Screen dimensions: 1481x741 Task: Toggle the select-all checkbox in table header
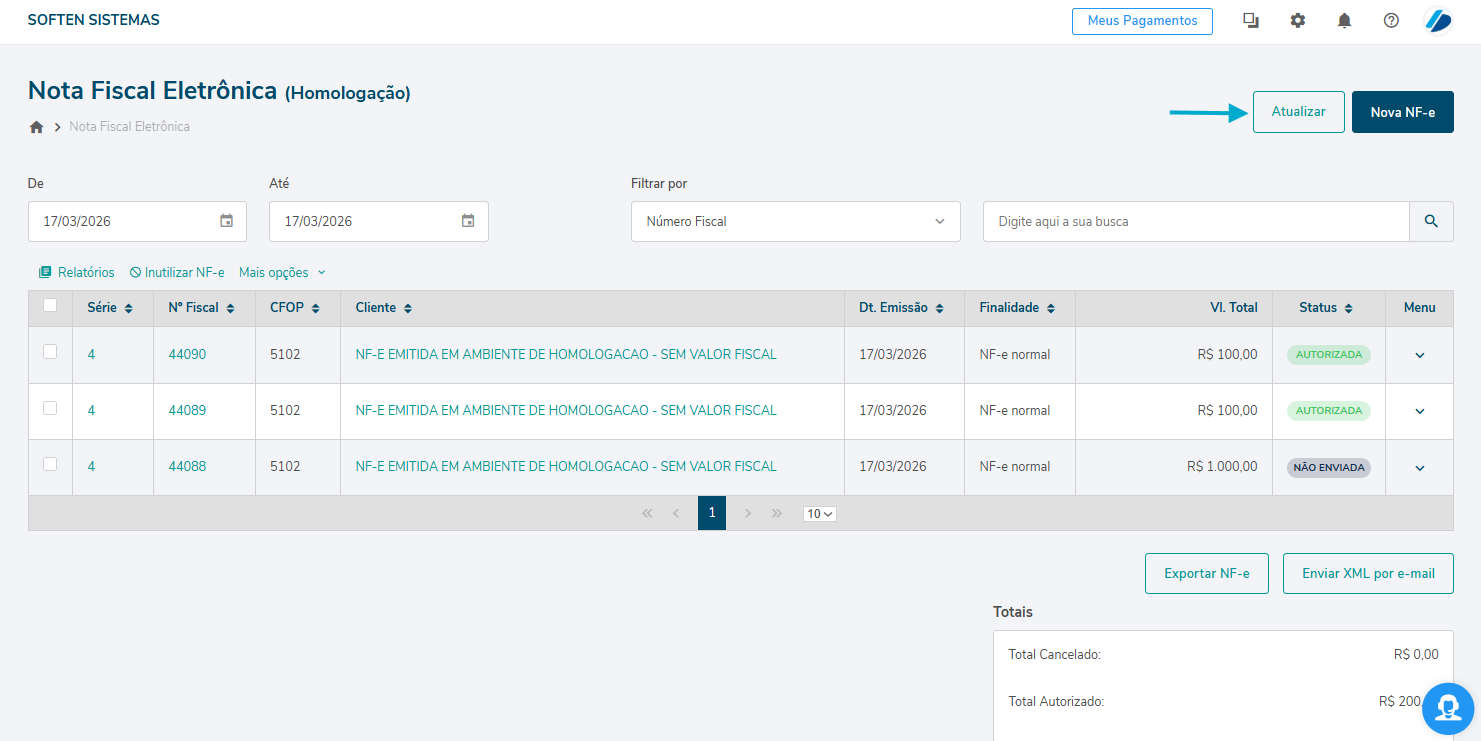click(50, 306)
